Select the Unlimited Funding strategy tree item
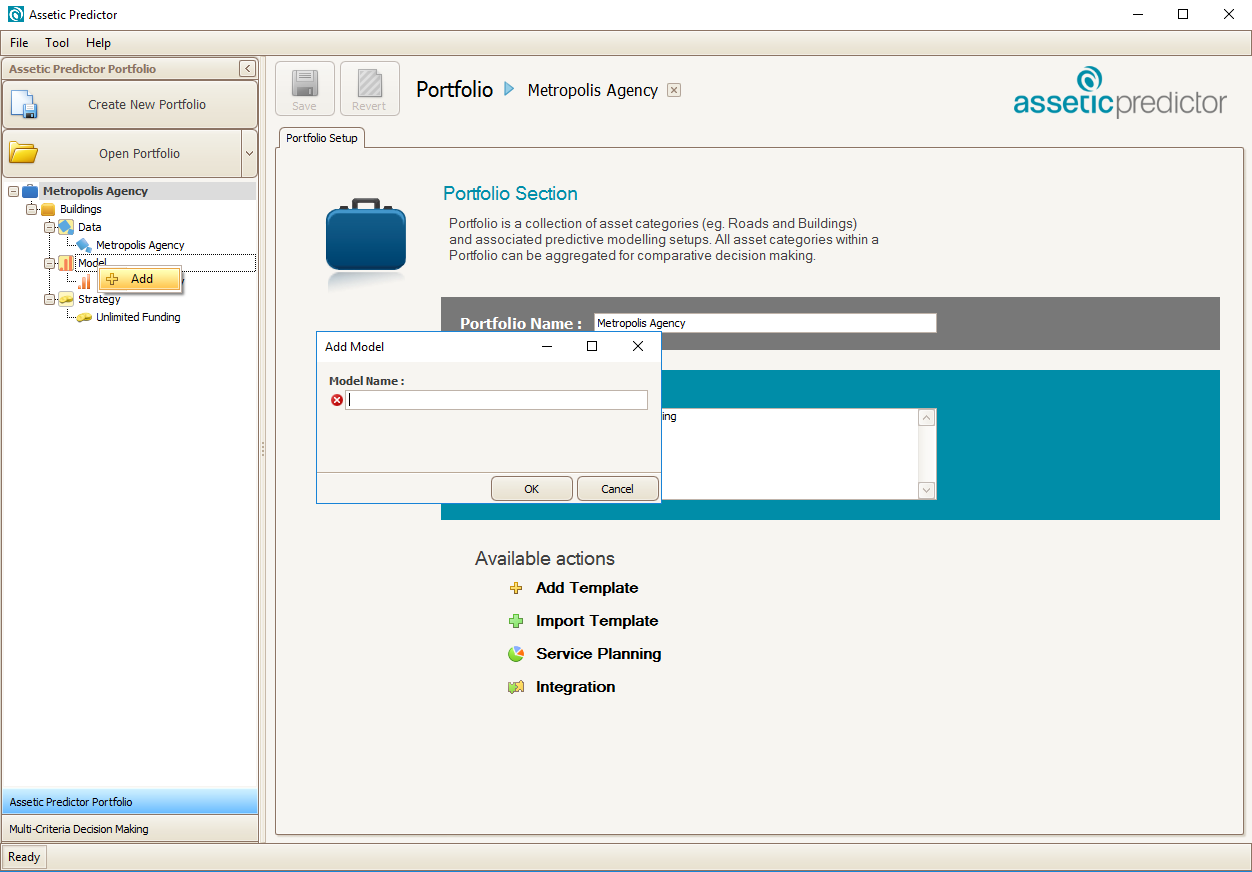1252x872 pixels. pyautogui.click(x=138, y=317)
